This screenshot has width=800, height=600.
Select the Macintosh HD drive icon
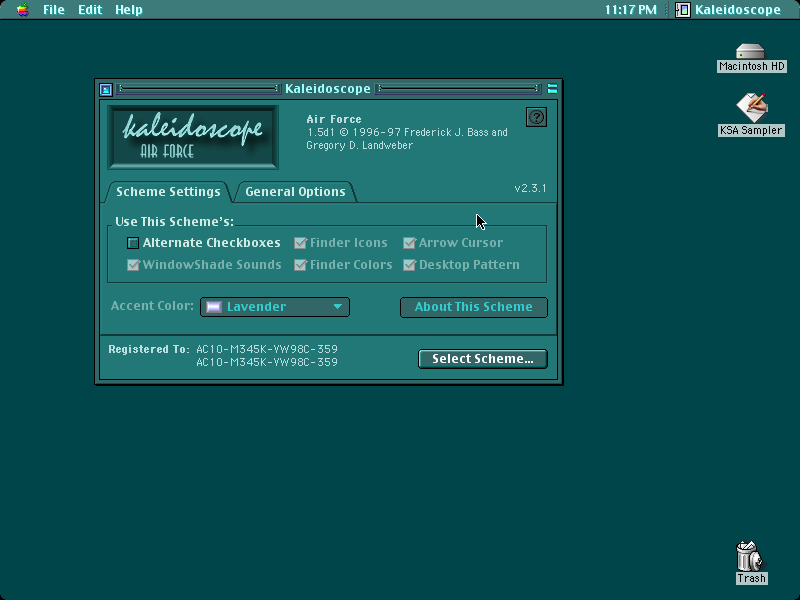pos(751,58)
